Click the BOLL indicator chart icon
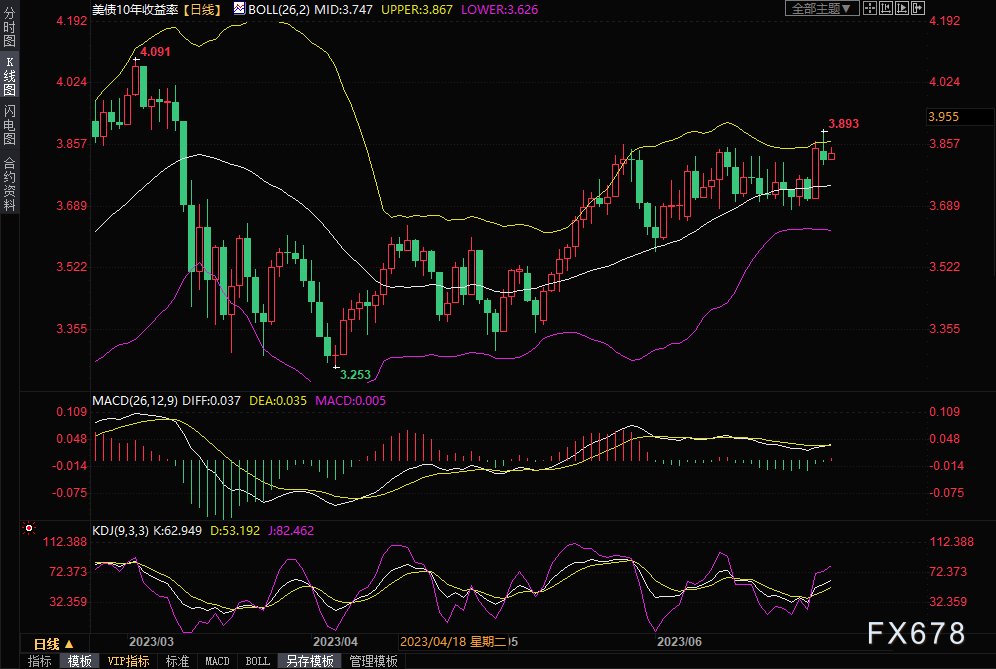The height and width of the screenshot is (669, 996). (x=238, y=8)
